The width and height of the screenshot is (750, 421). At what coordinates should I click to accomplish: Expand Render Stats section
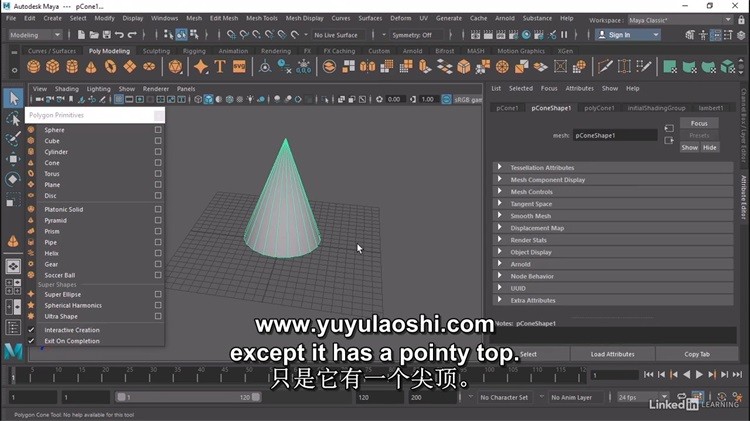point(499,239)
